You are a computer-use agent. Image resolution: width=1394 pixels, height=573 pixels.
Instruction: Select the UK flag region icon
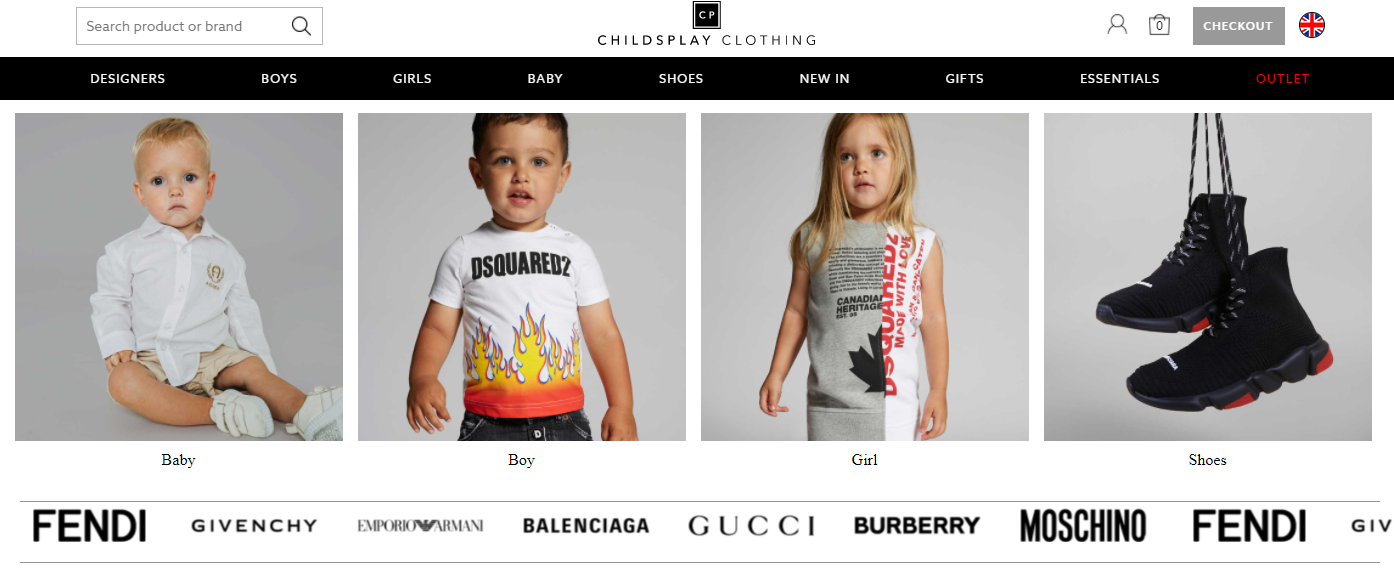(1312, 25)
